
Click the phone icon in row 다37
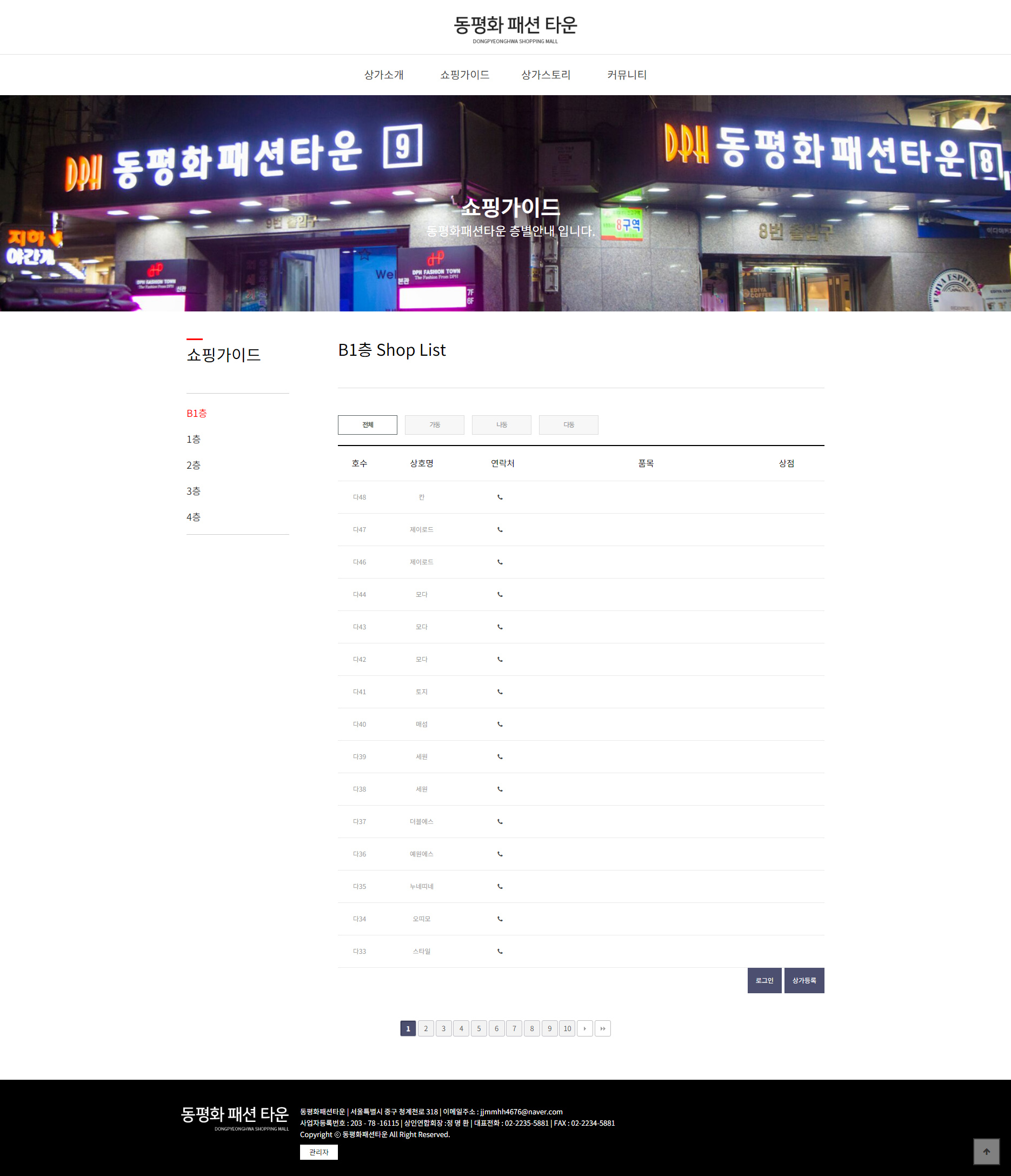pyautogui.click(x=500, y=821)
